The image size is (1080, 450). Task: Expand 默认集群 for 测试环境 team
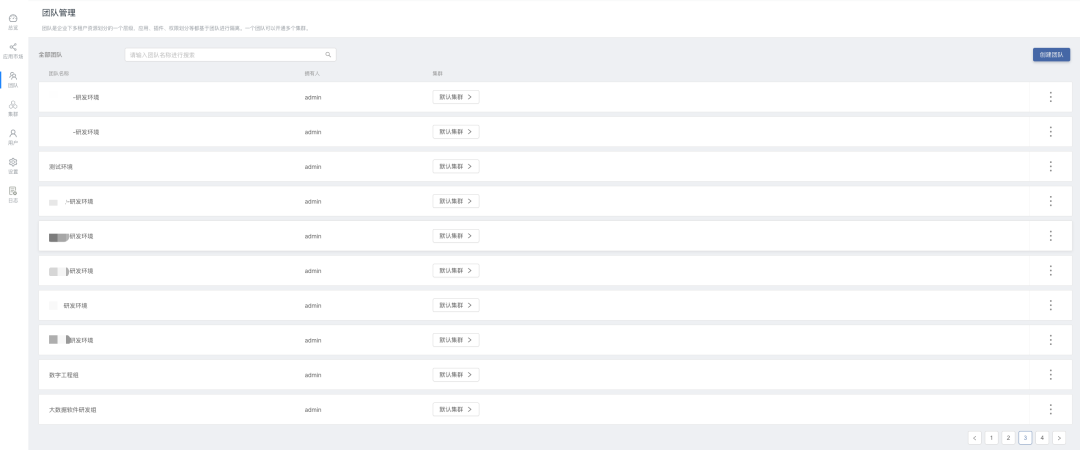tap(456, 166)
